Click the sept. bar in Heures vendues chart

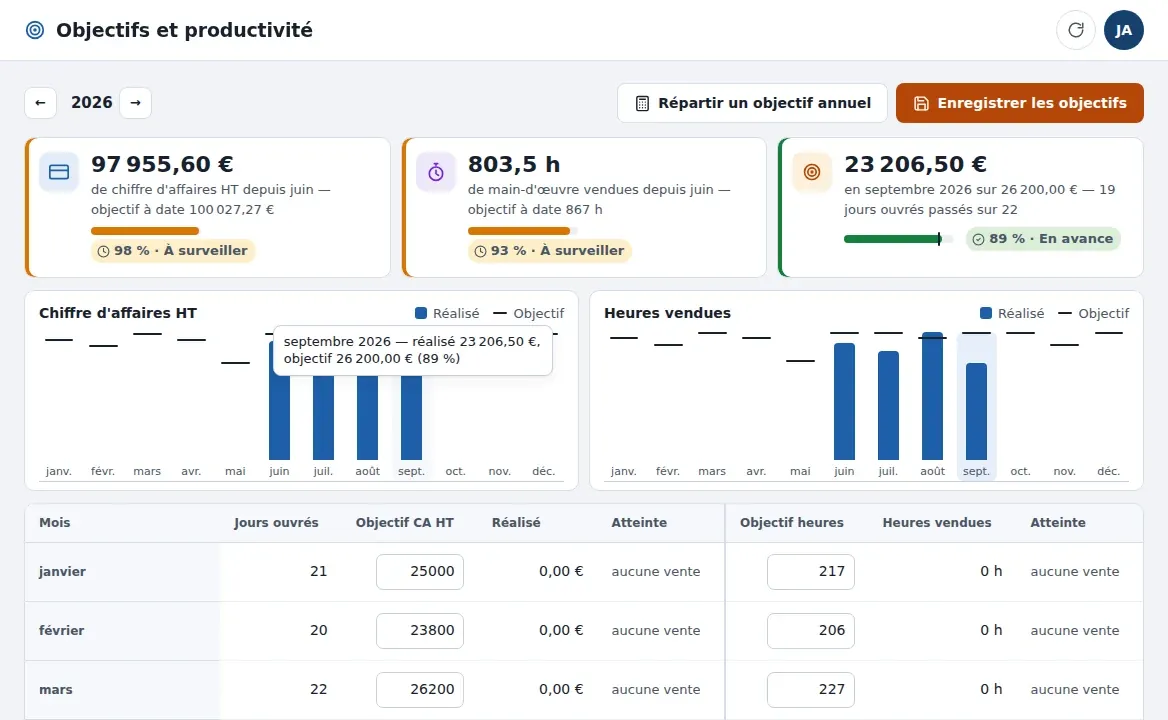click(976, 412)
